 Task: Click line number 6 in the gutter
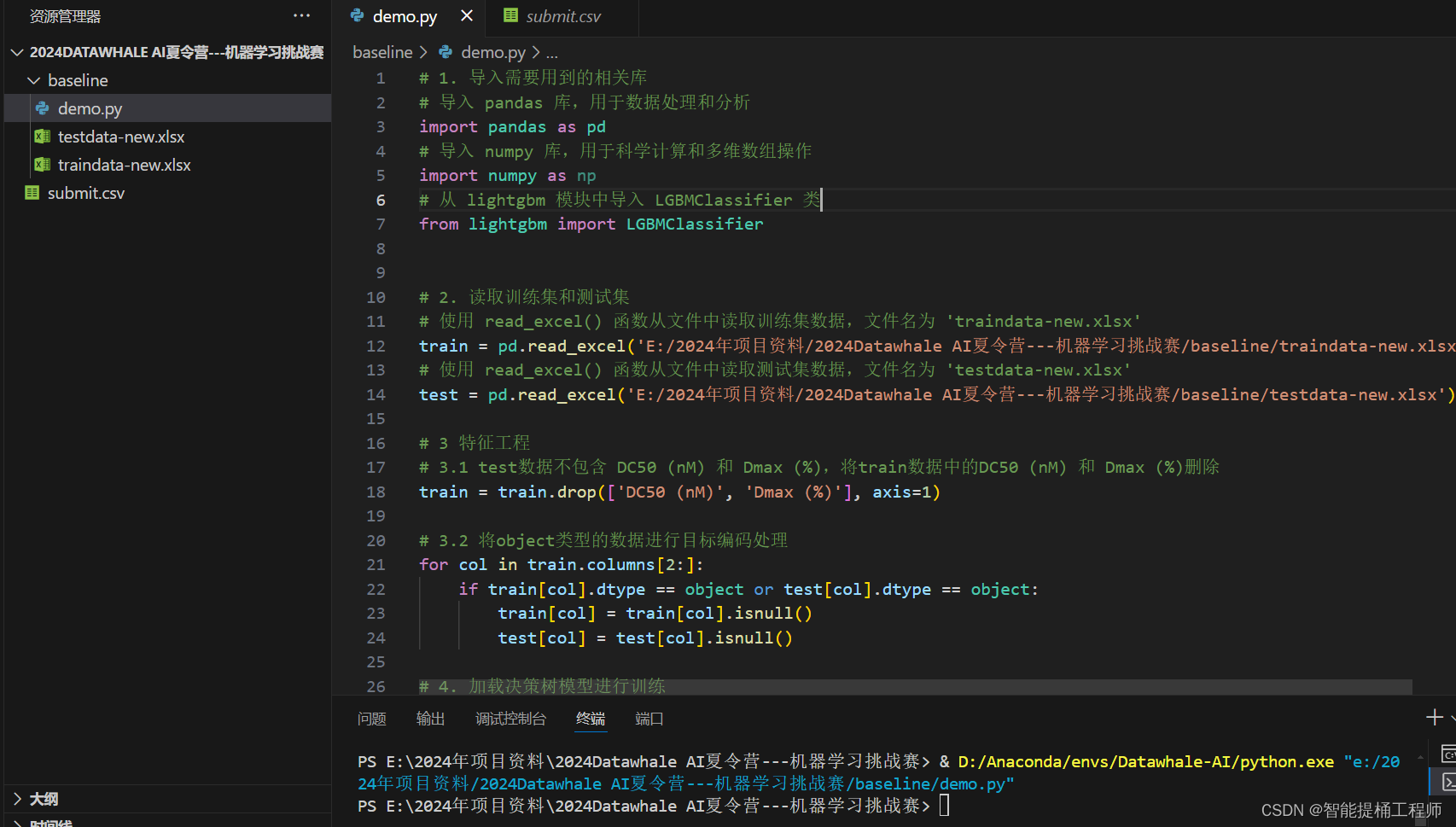pyautogui.click(x=381, y=200)
